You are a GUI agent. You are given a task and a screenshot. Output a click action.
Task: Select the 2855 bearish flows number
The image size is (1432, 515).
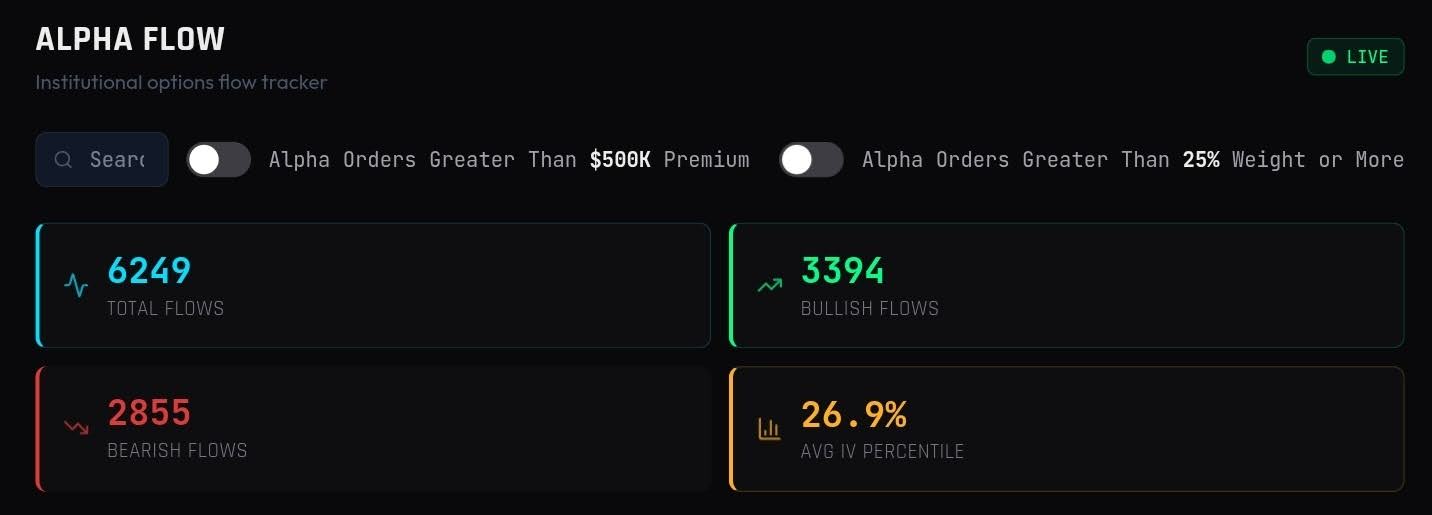pos(149,413)
